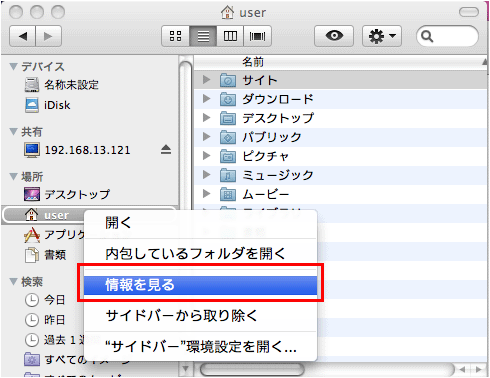Viewport: 490px width, 378px height.
Task: Click the Quick Look eye button
Action: coord(334,36)
